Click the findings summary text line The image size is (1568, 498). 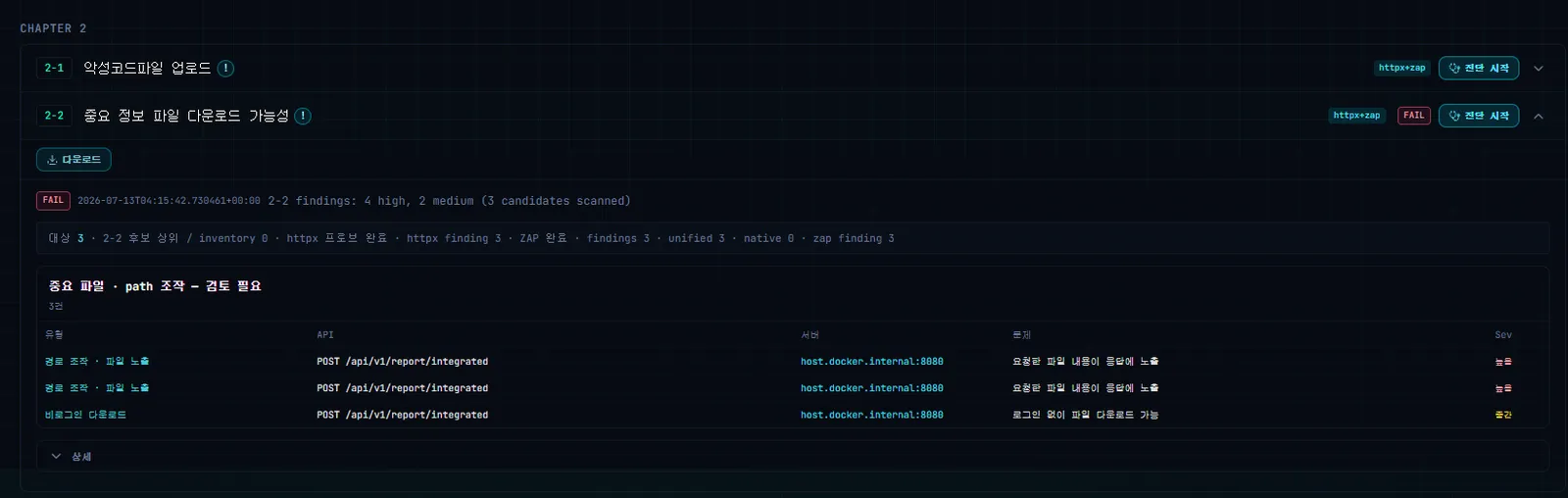[x=449, y=201]
